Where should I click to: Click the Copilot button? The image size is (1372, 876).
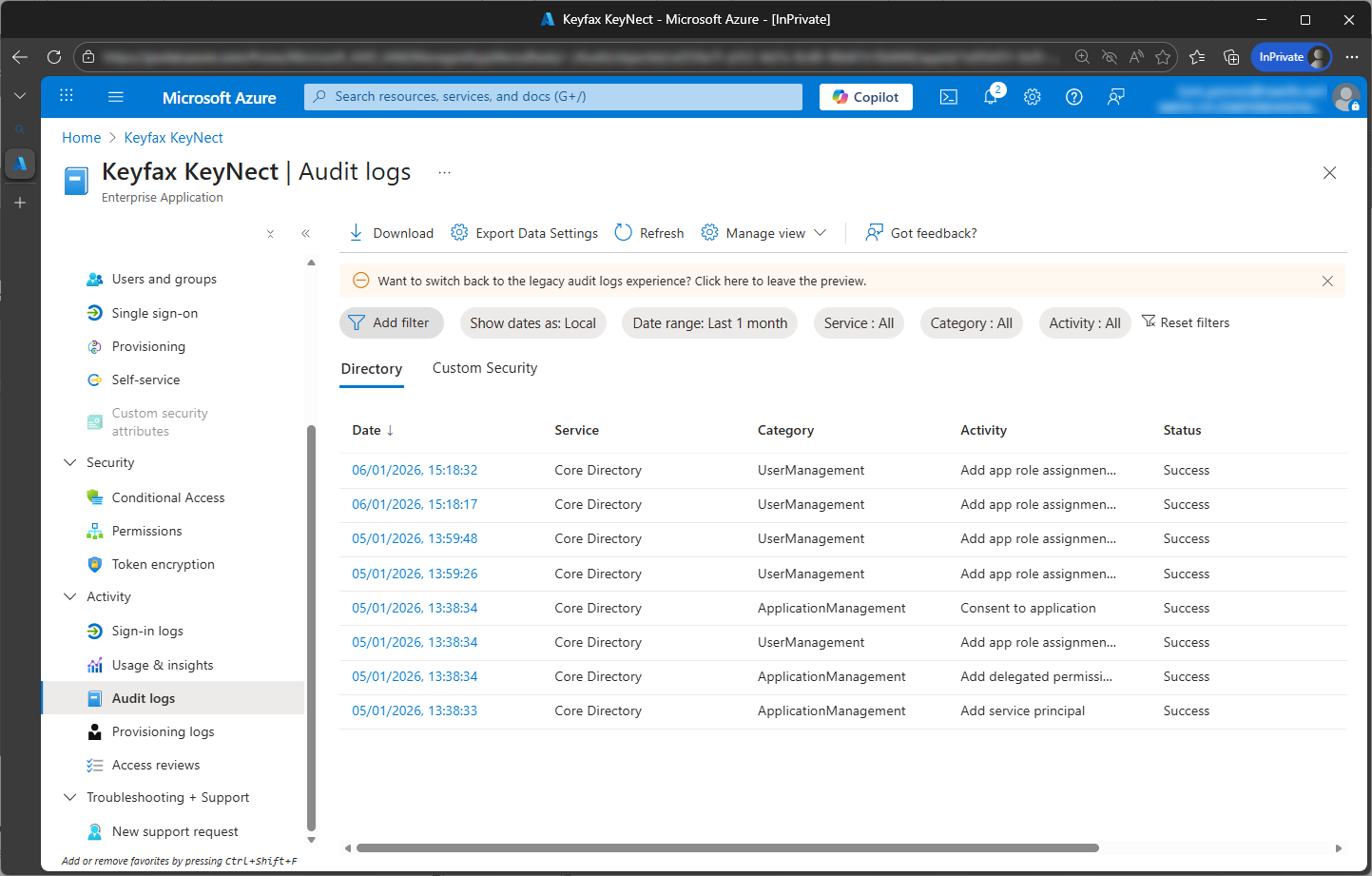(865, 97)
